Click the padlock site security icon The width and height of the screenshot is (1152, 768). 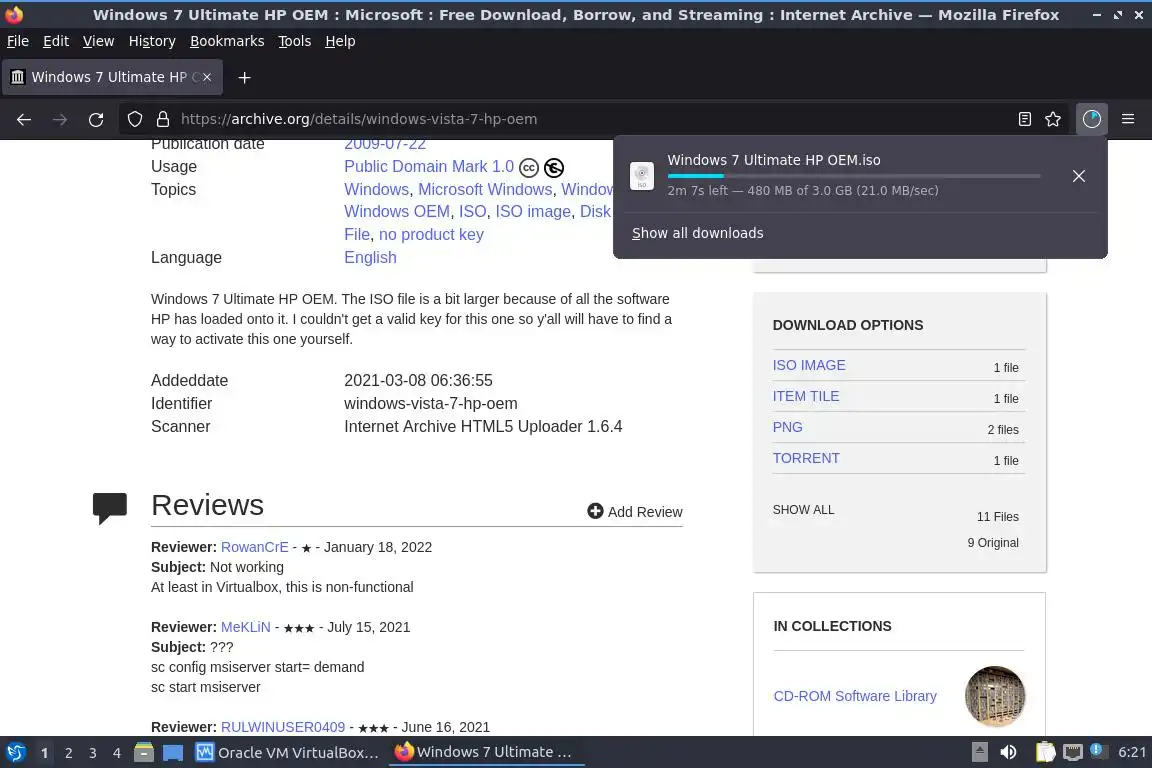[162, 119]
